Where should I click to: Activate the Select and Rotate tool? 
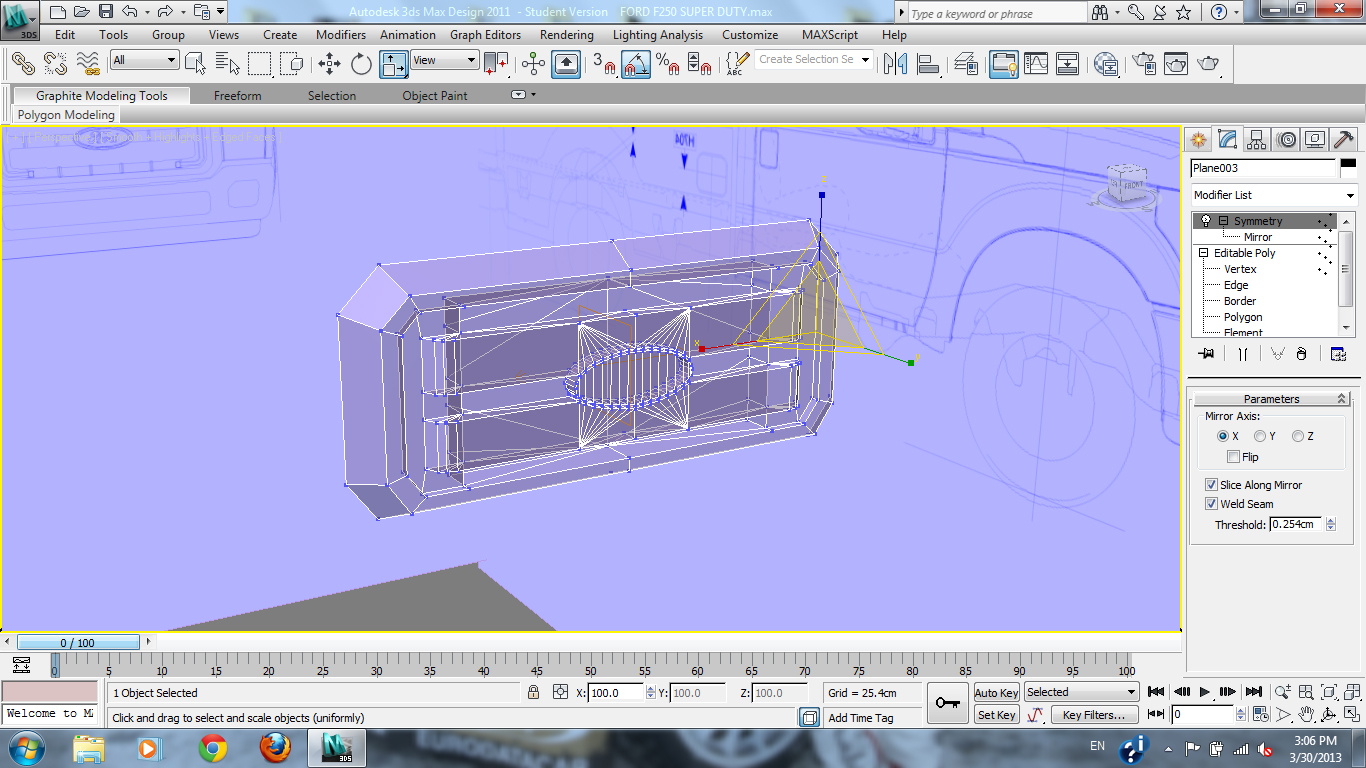coord(361,64)
